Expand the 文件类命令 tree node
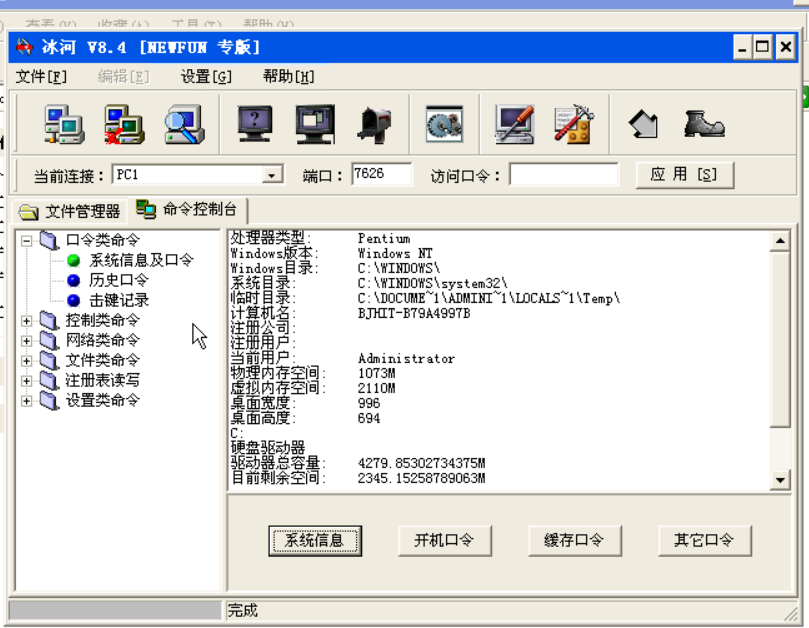The image size is (809, 628). point(26,361)
